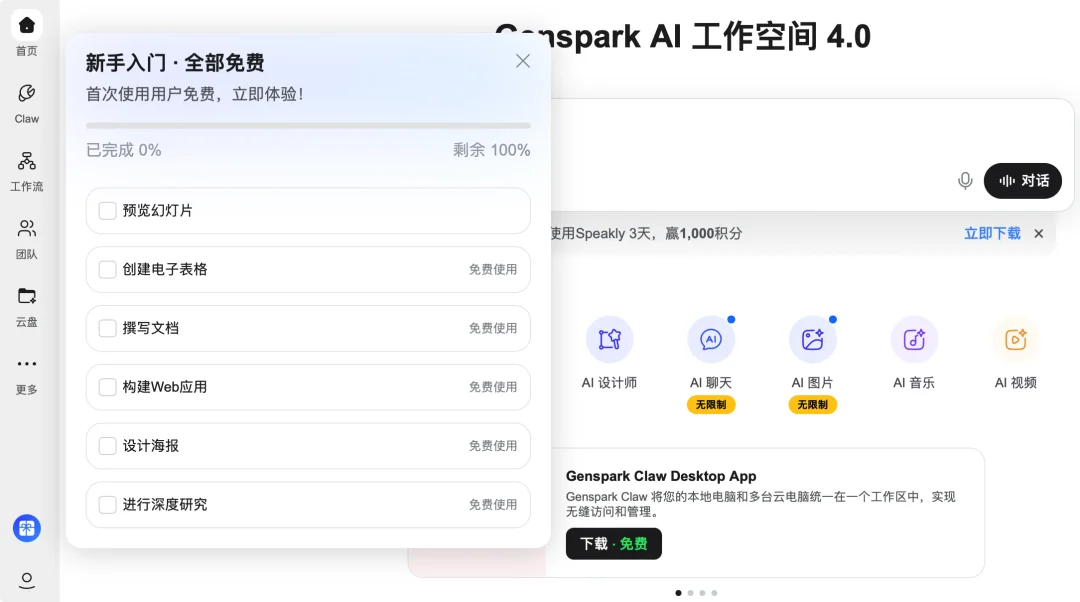Check the 创建电子表格 checkbox

[107, 269]
